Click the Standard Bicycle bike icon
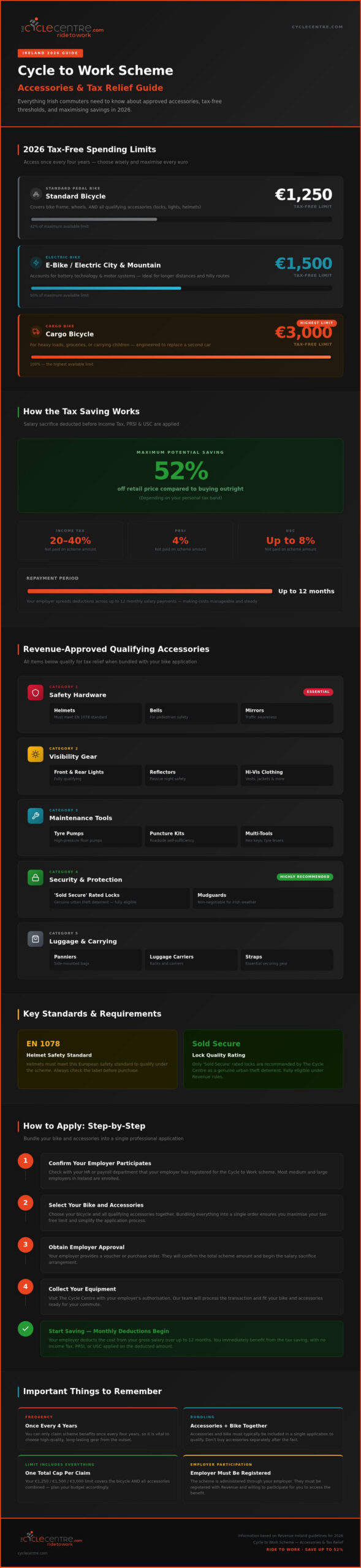The width and height of the screenshot is (361, 1568). click(36, 194)
